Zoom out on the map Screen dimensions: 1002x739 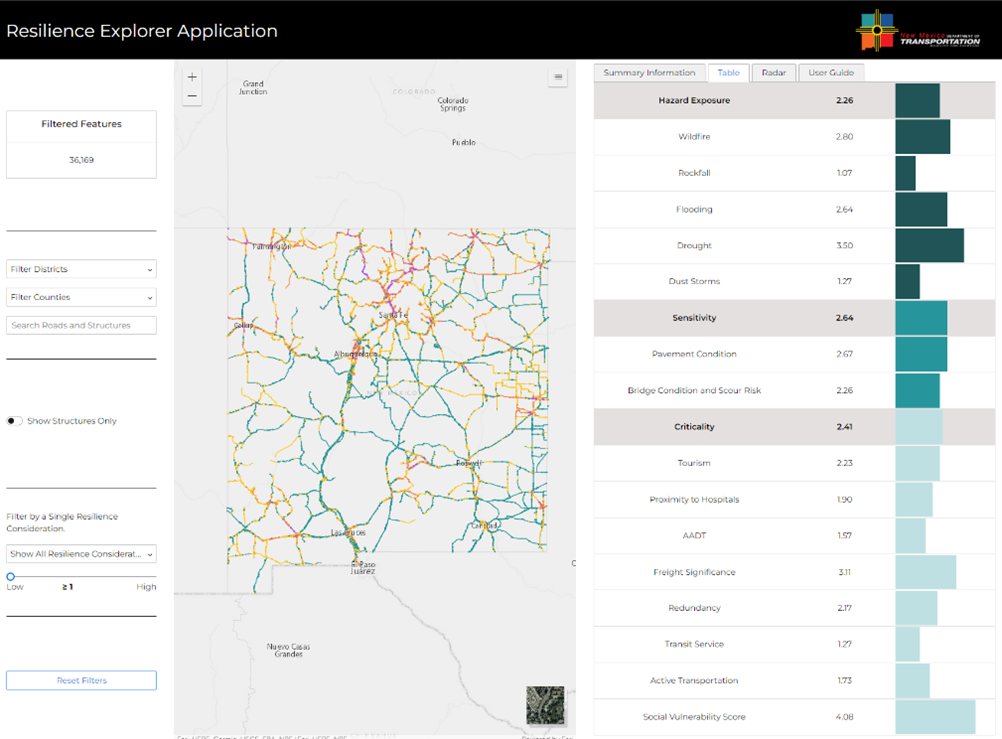tap(191, 97)
